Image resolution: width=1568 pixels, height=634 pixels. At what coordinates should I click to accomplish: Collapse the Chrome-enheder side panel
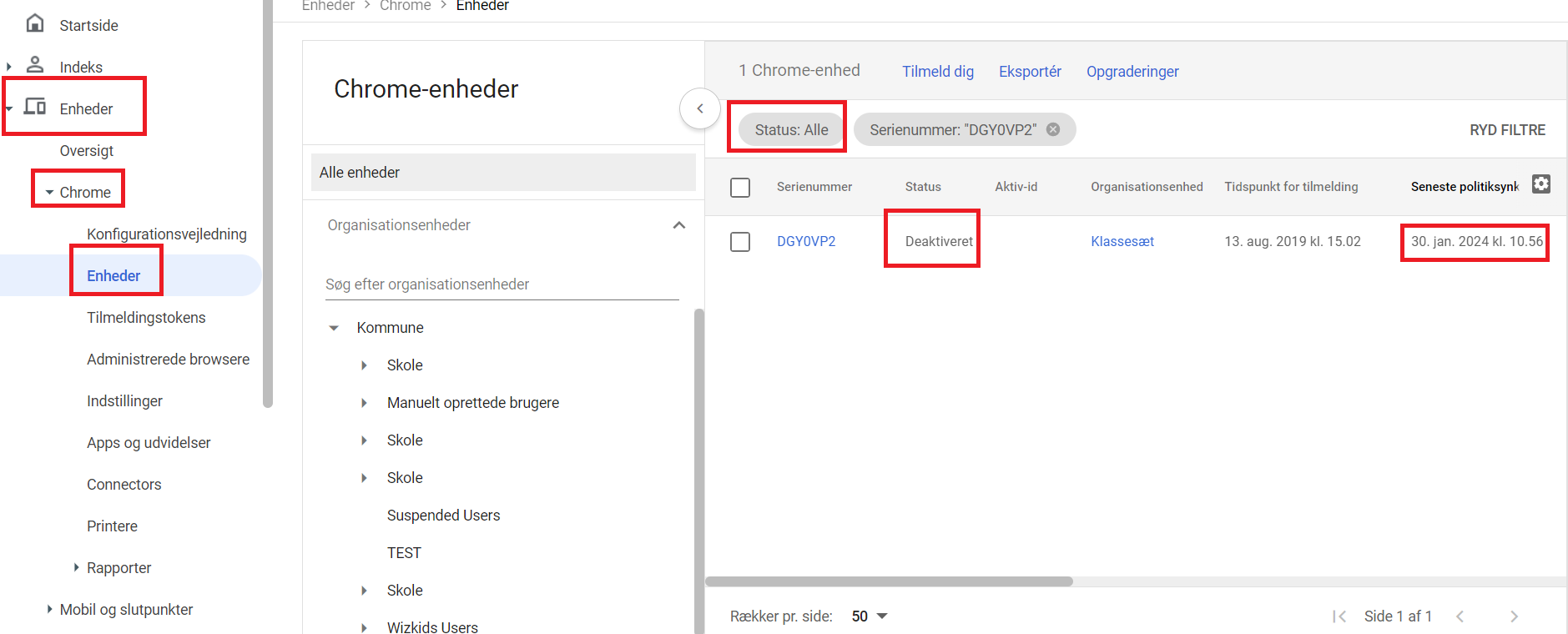pyautogui.click(x=699, y=108)
